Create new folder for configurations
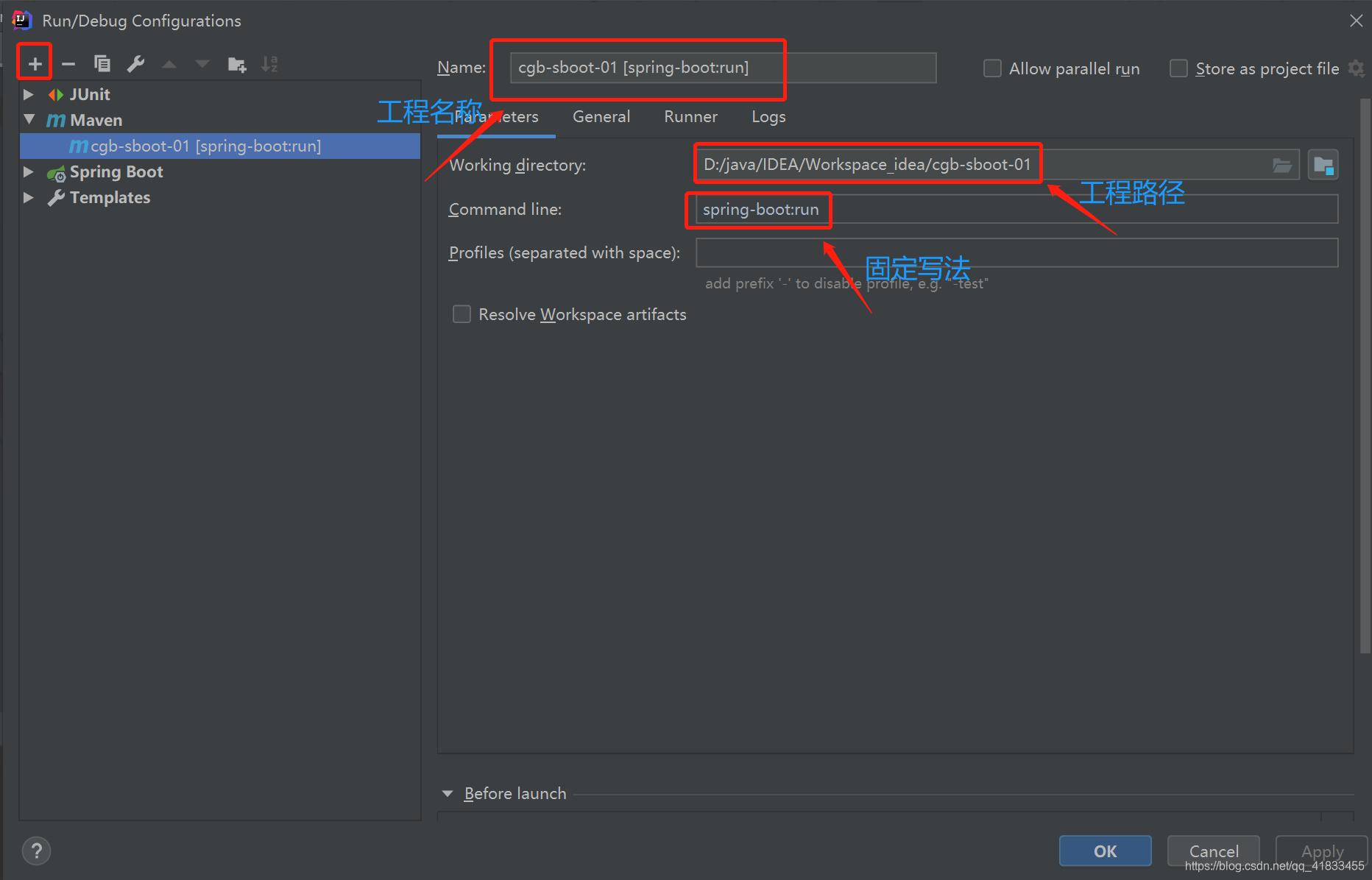Viewport: 1372px width, 880px height. [237, 65]
